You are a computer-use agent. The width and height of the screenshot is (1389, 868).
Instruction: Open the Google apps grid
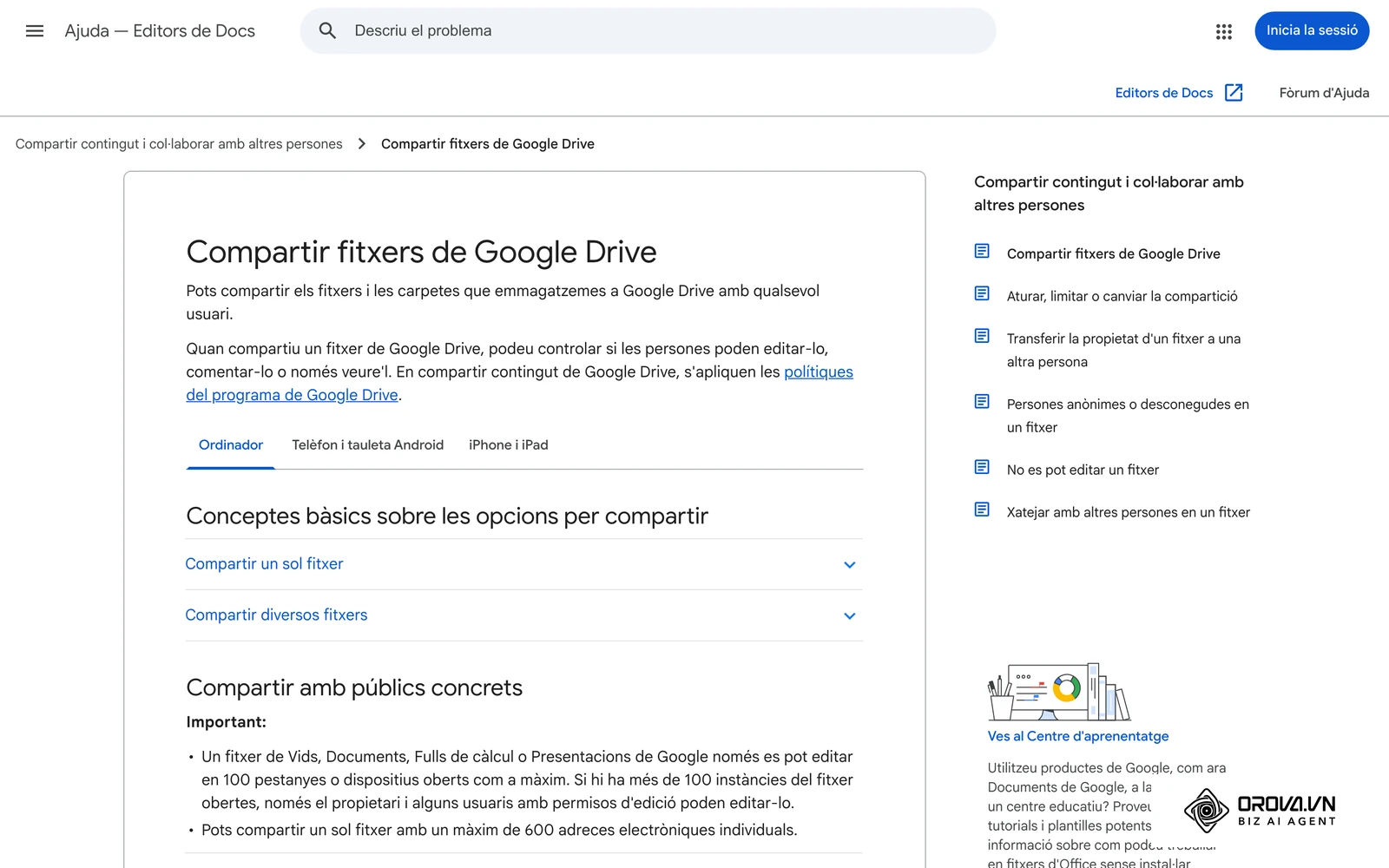tap(1224, 31)
